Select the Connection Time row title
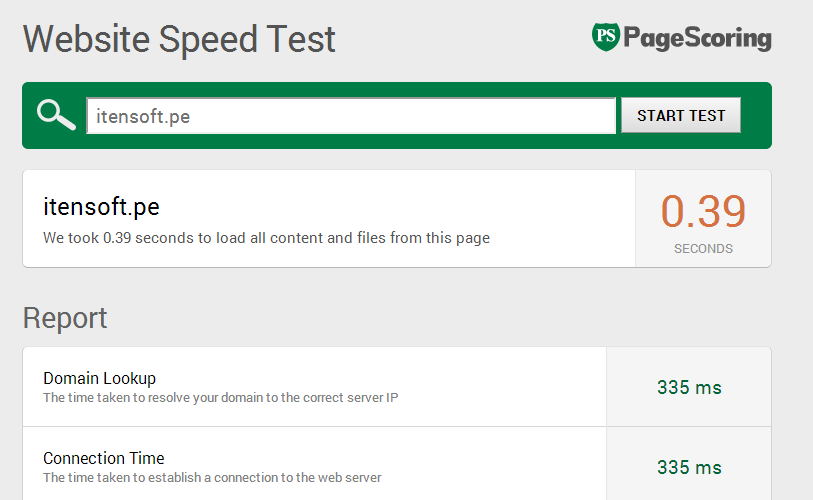The image size is (813, 500). [104, 459]
